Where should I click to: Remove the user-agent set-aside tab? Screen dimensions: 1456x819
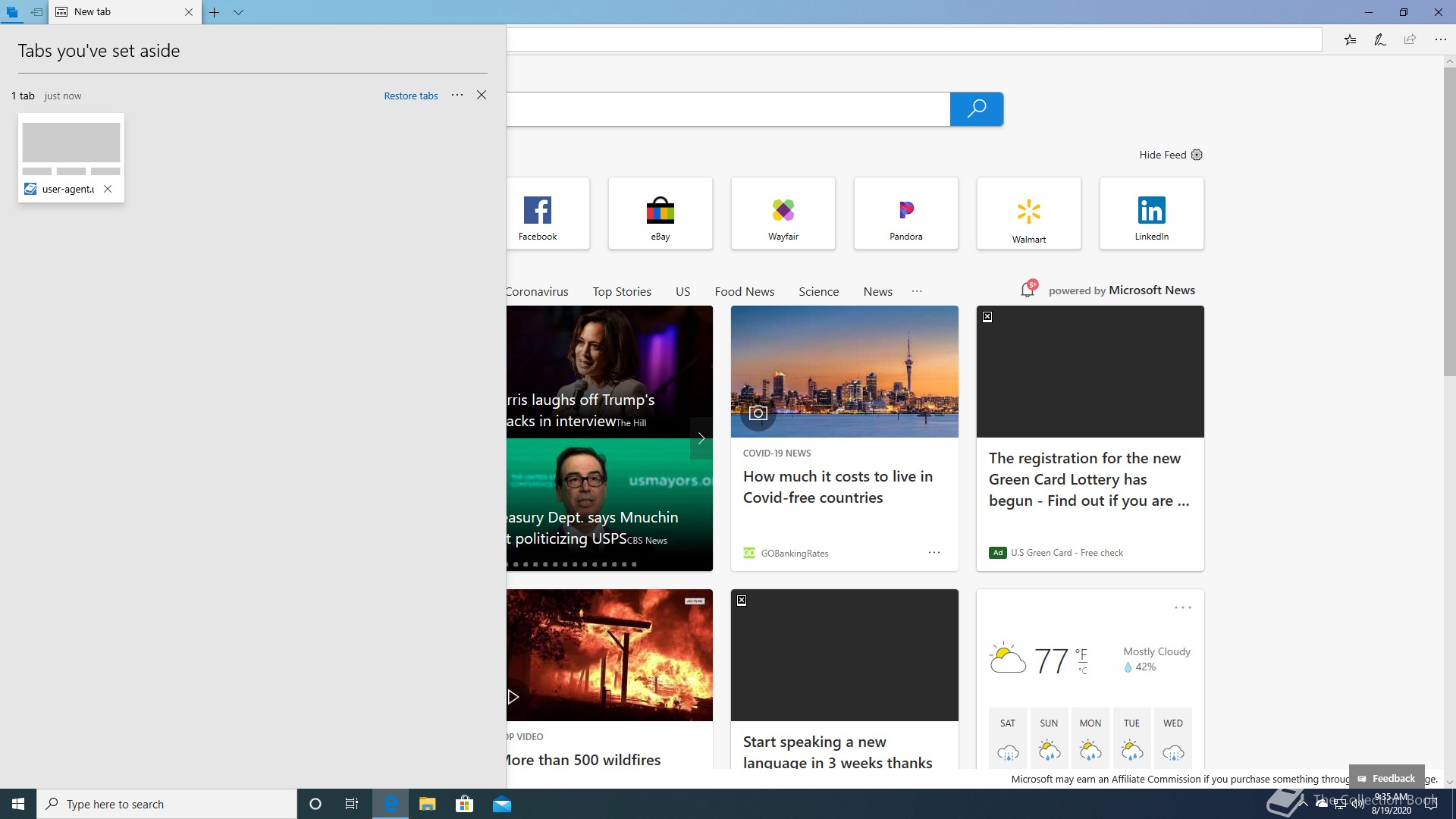click(x=108, y=189)
